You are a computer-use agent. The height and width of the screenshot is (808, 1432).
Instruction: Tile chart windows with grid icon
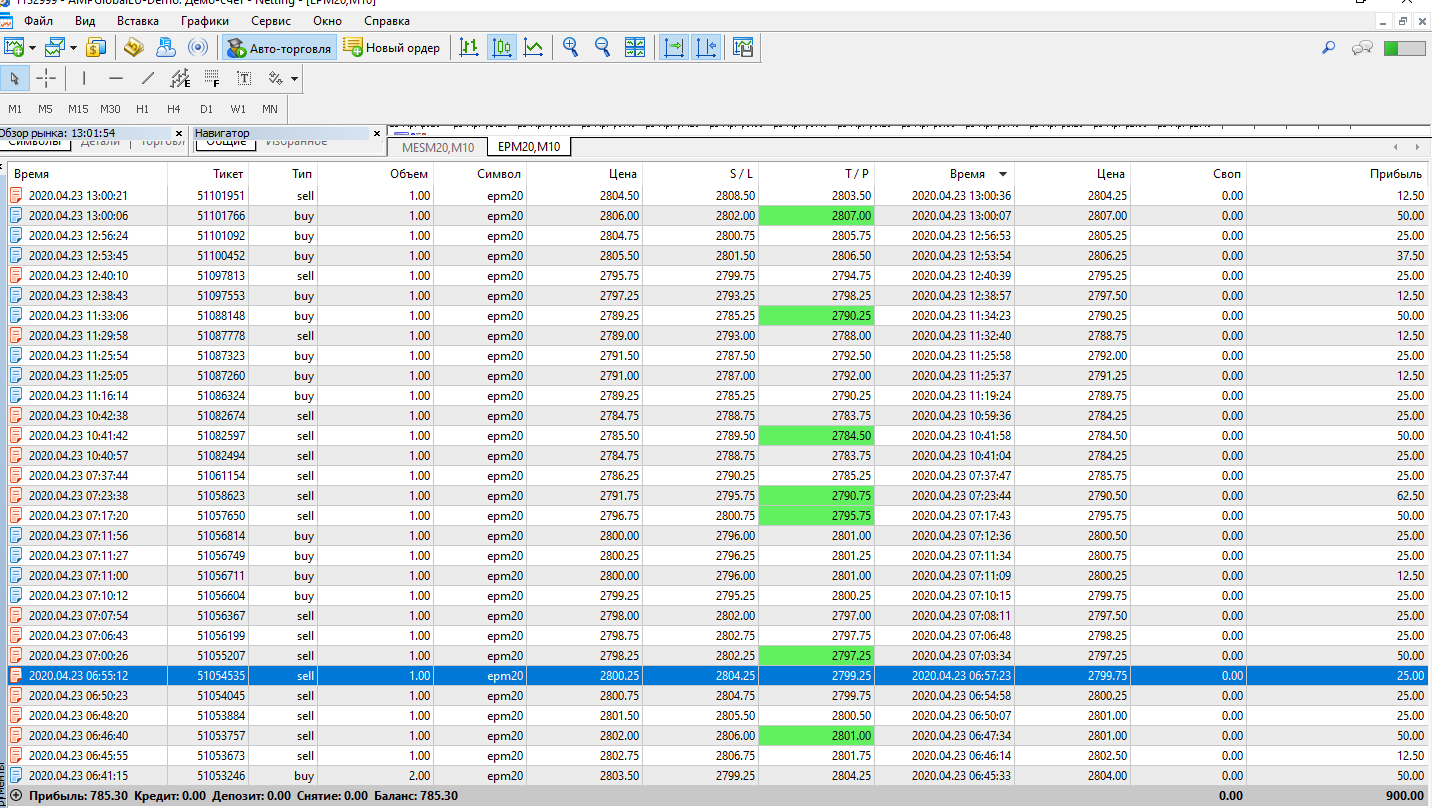pyautogui.click(x=635, y=47)
